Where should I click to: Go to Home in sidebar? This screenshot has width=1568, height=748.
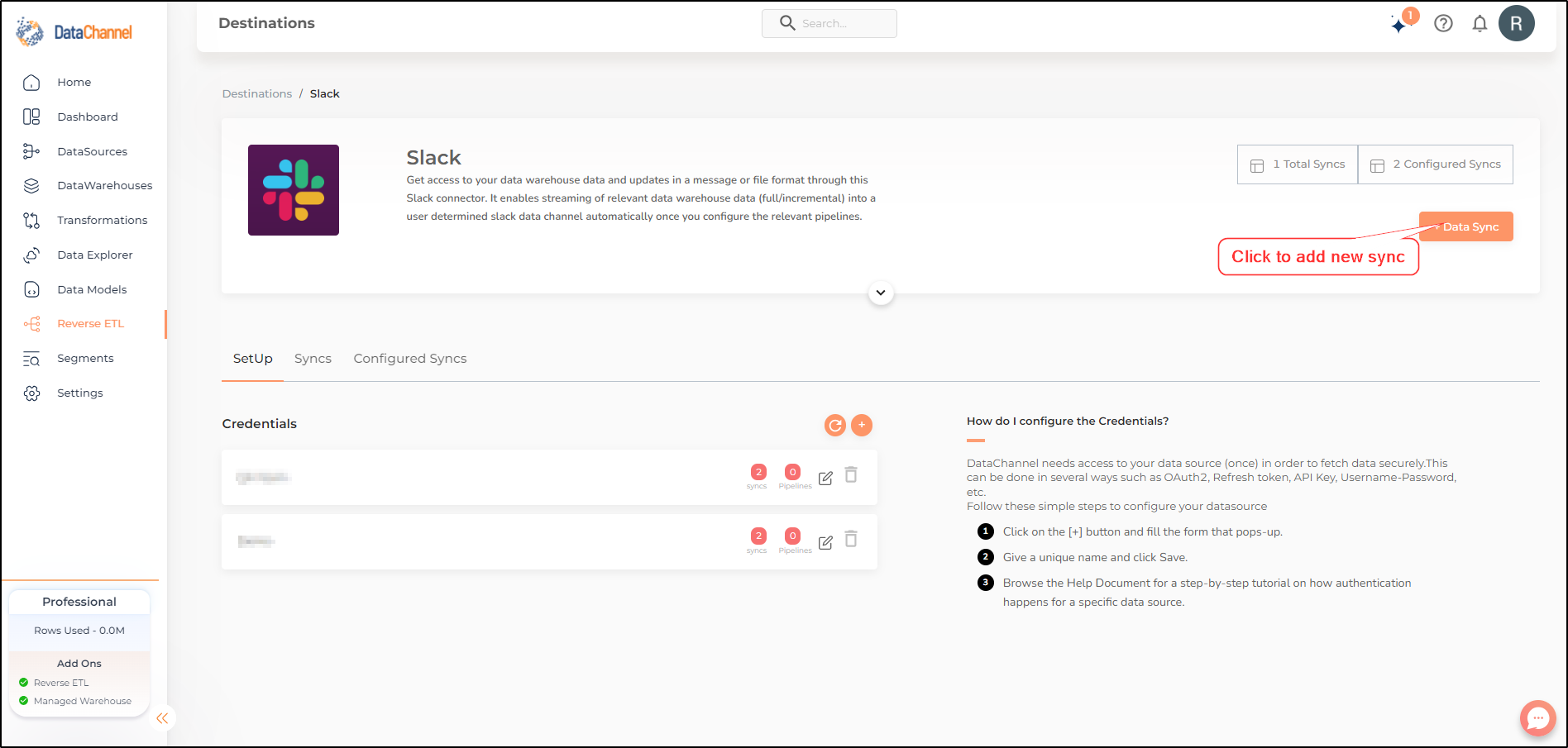point(74,83)
